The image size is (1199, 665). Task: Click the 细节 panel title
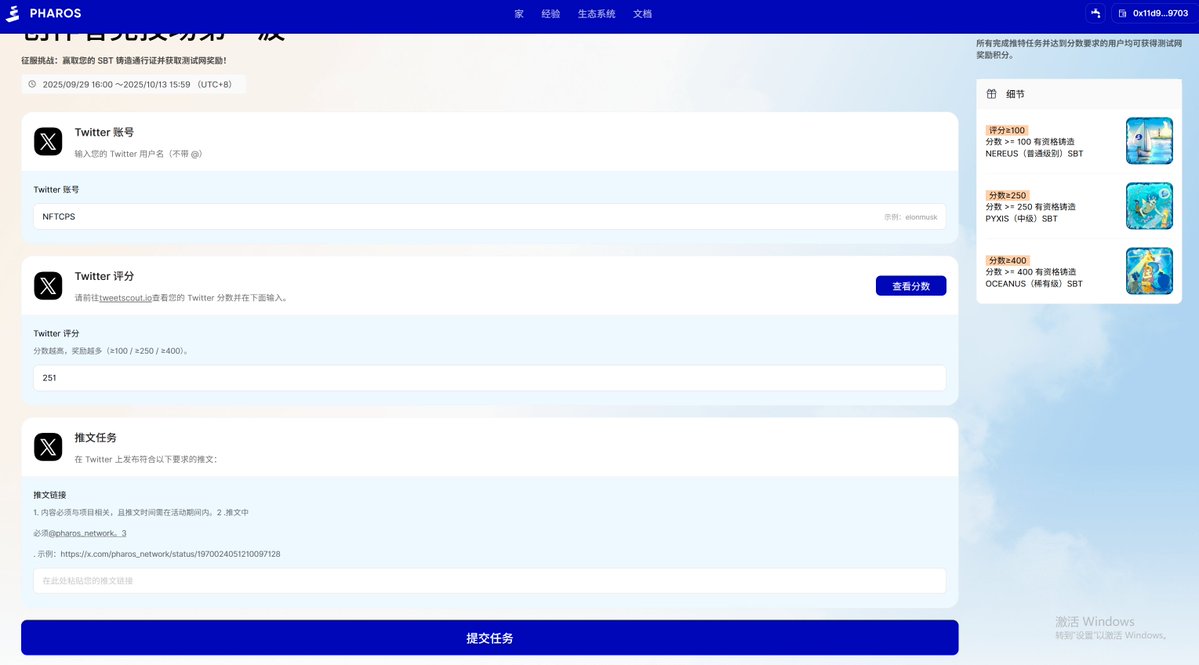[x=1015, y=94]
